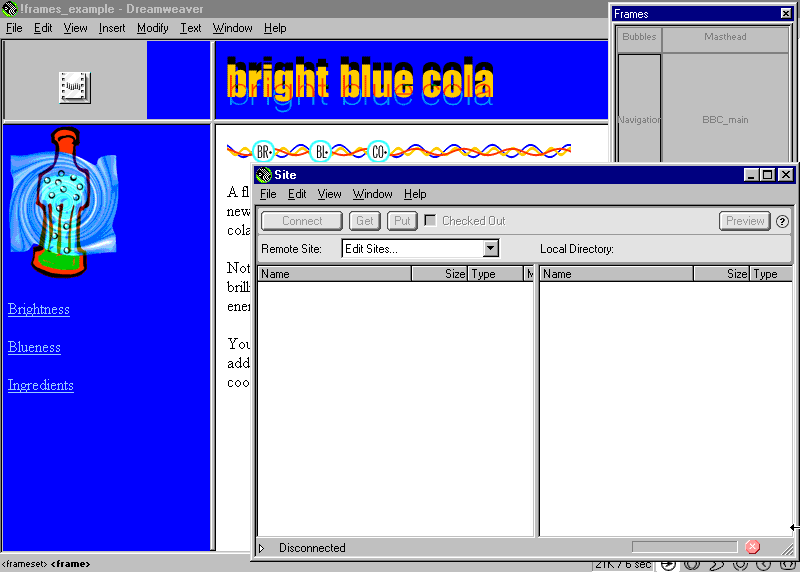The height and width of the screenshot is (572, 800).
Task: Open the View menu in the Site window
Action: pos(329,194)
